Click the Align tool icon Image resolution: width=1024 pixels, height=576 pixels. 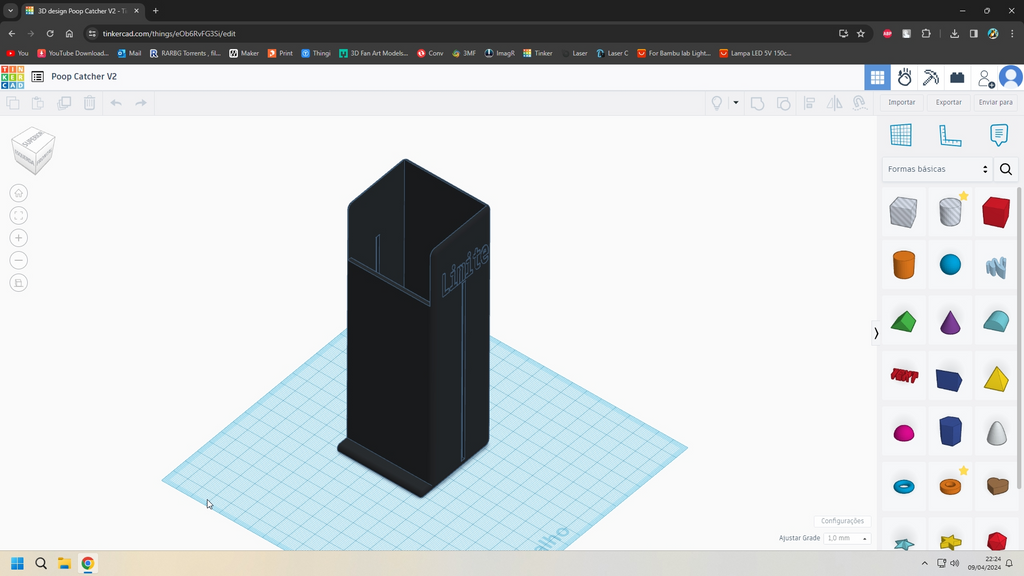809,103
